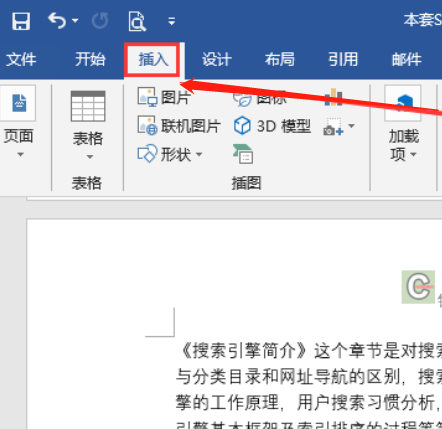Open the 布局 tab
Viewport: 442px width, 429px height.
click(280, 60)
